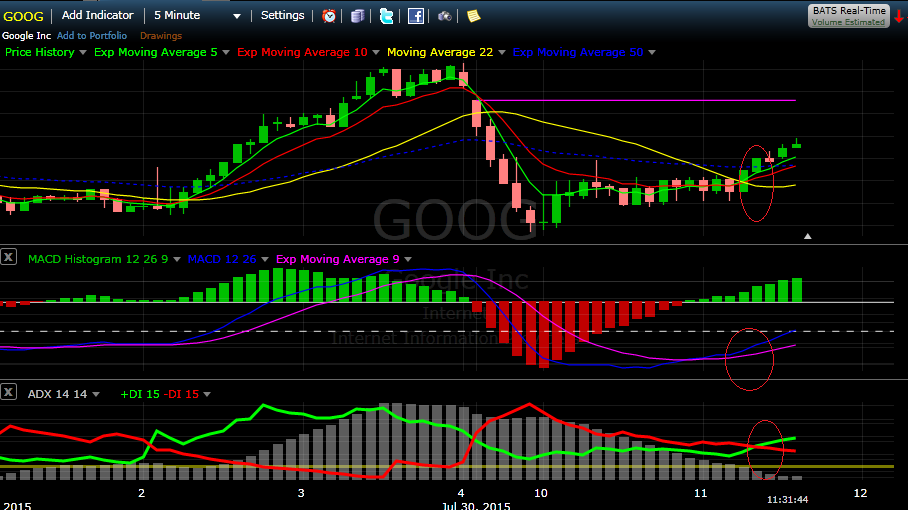This screenshot has height=510, width=908.
Task: Click BATS Real-Time Volume Estimated button
Action: coord(848,16)
